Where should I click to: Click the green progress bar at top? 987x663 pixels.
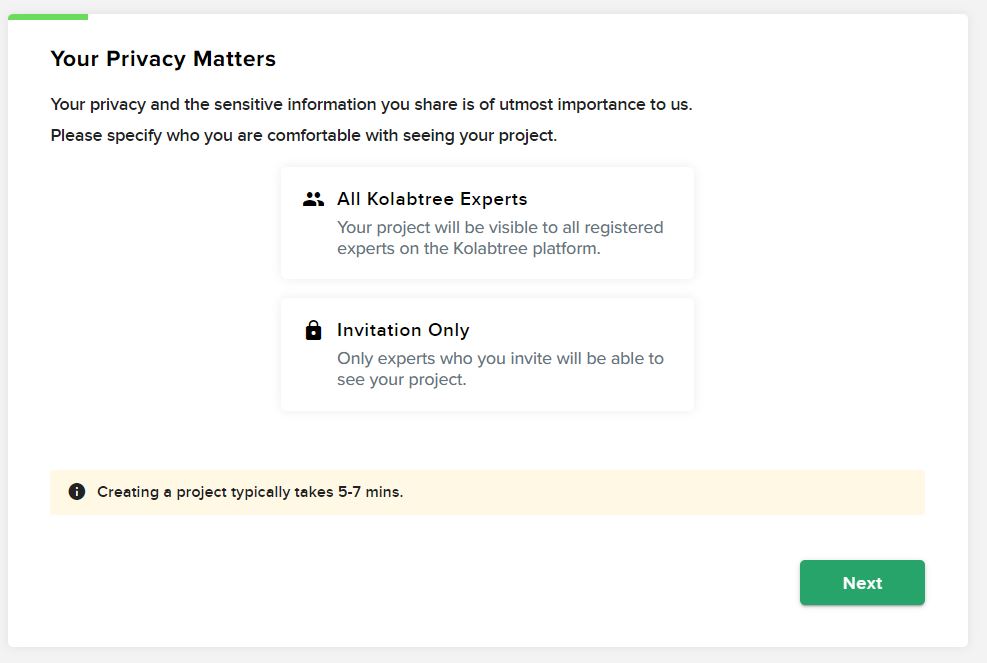click(48, 17)
